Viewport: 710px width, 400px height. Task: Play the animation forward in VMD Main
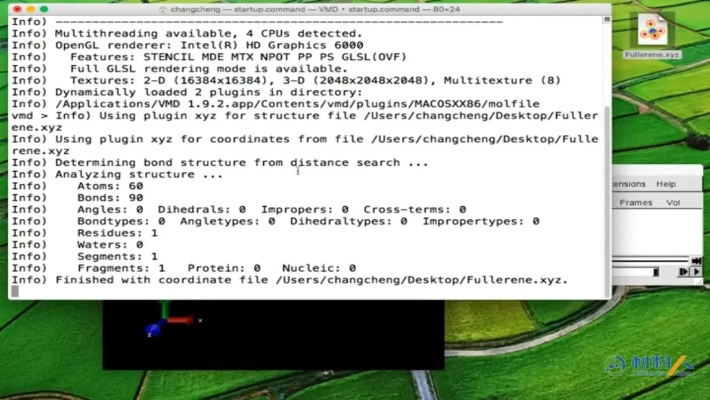coord(696,271)
